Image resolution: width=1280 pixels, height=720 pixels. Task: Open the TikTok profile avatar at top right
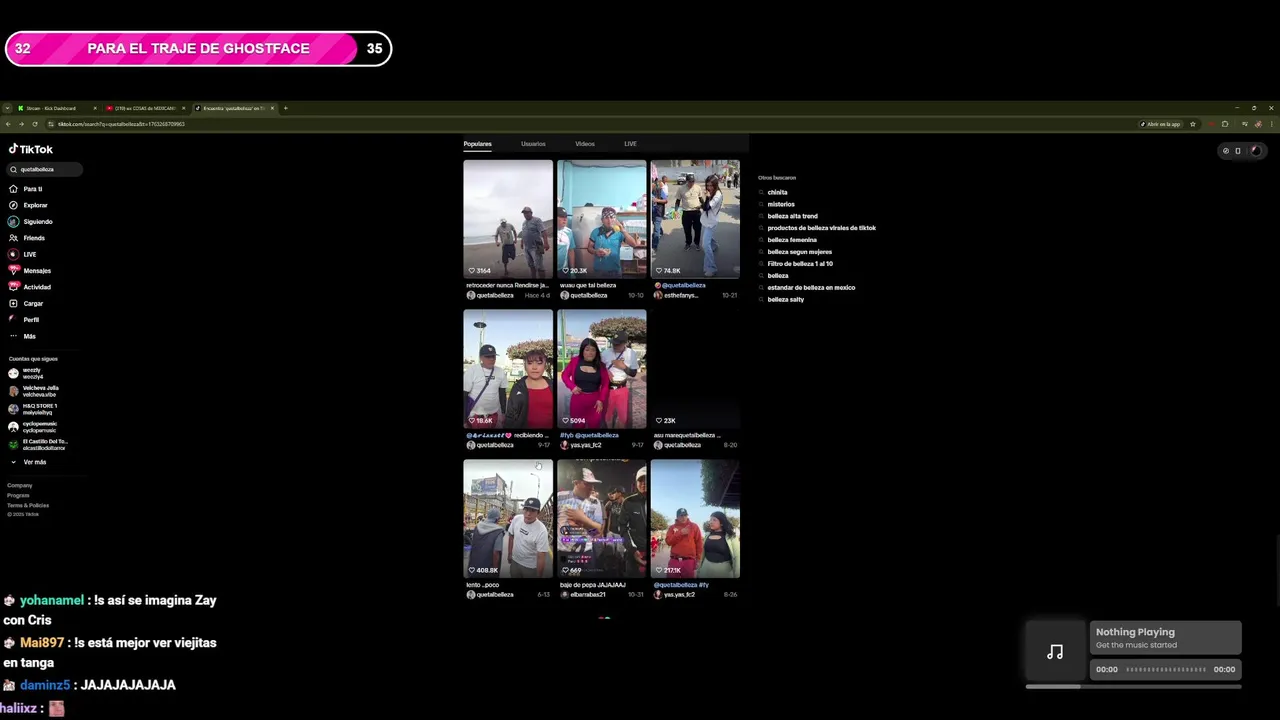pyautogui.click(x=1256, y=151)
